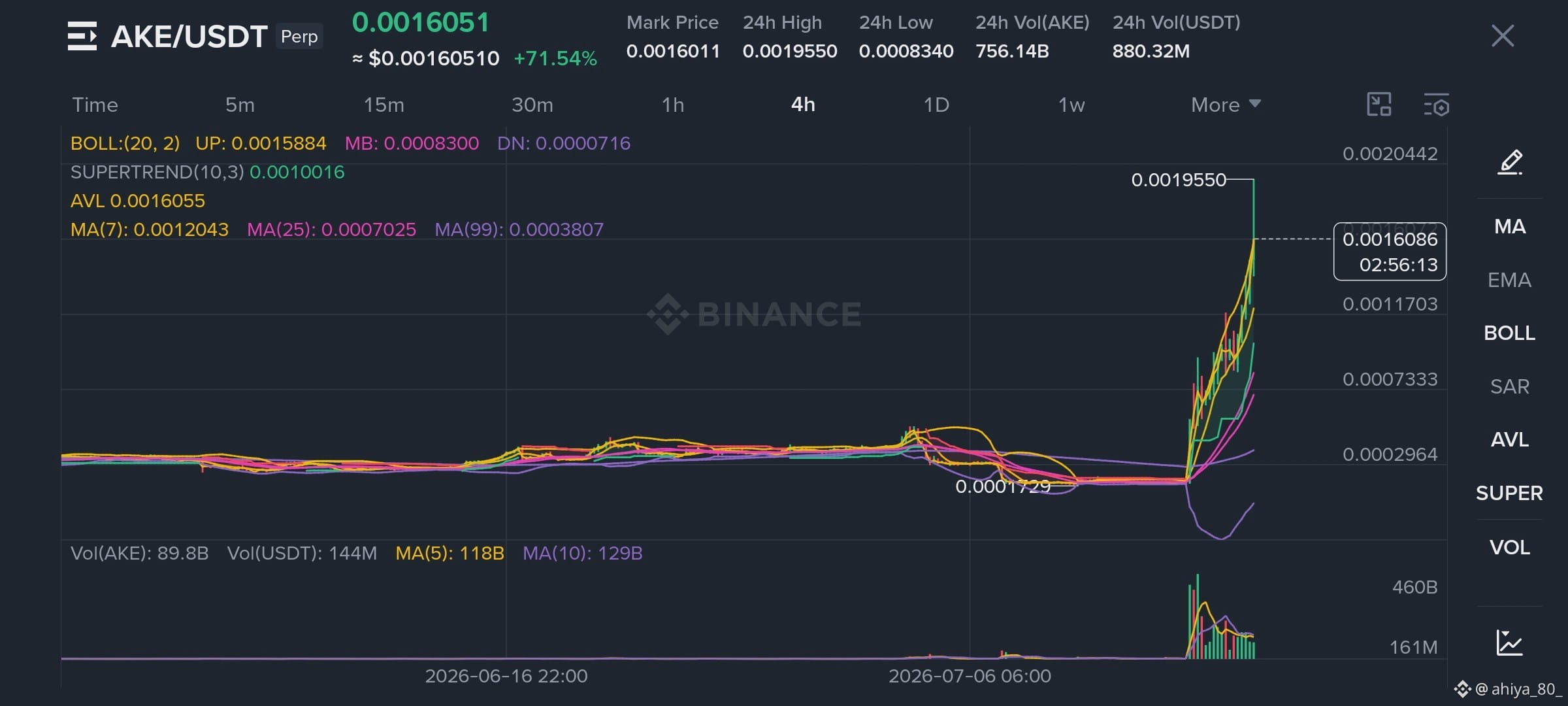
Task: Tap the volume MA(5): 118B label
Action: click(x=449, y=553)
